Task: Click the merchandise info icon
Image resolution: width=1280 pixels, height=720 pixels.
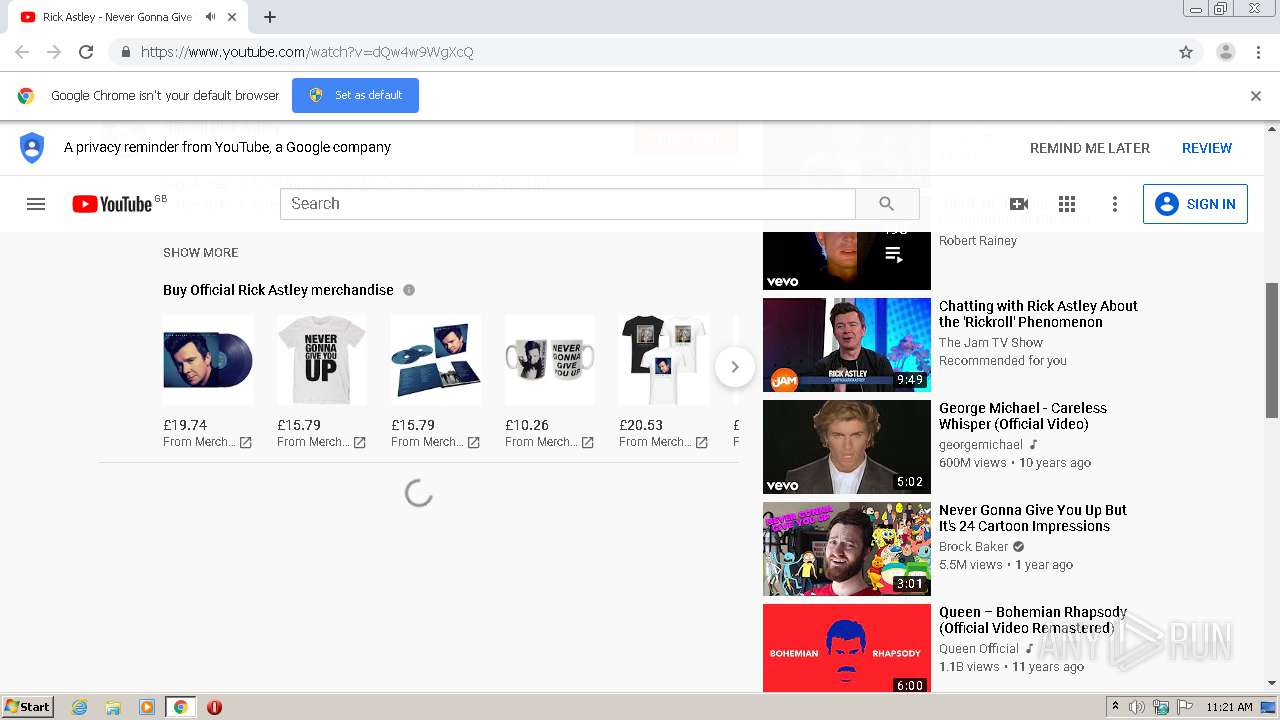Action: tap(409, 290)
